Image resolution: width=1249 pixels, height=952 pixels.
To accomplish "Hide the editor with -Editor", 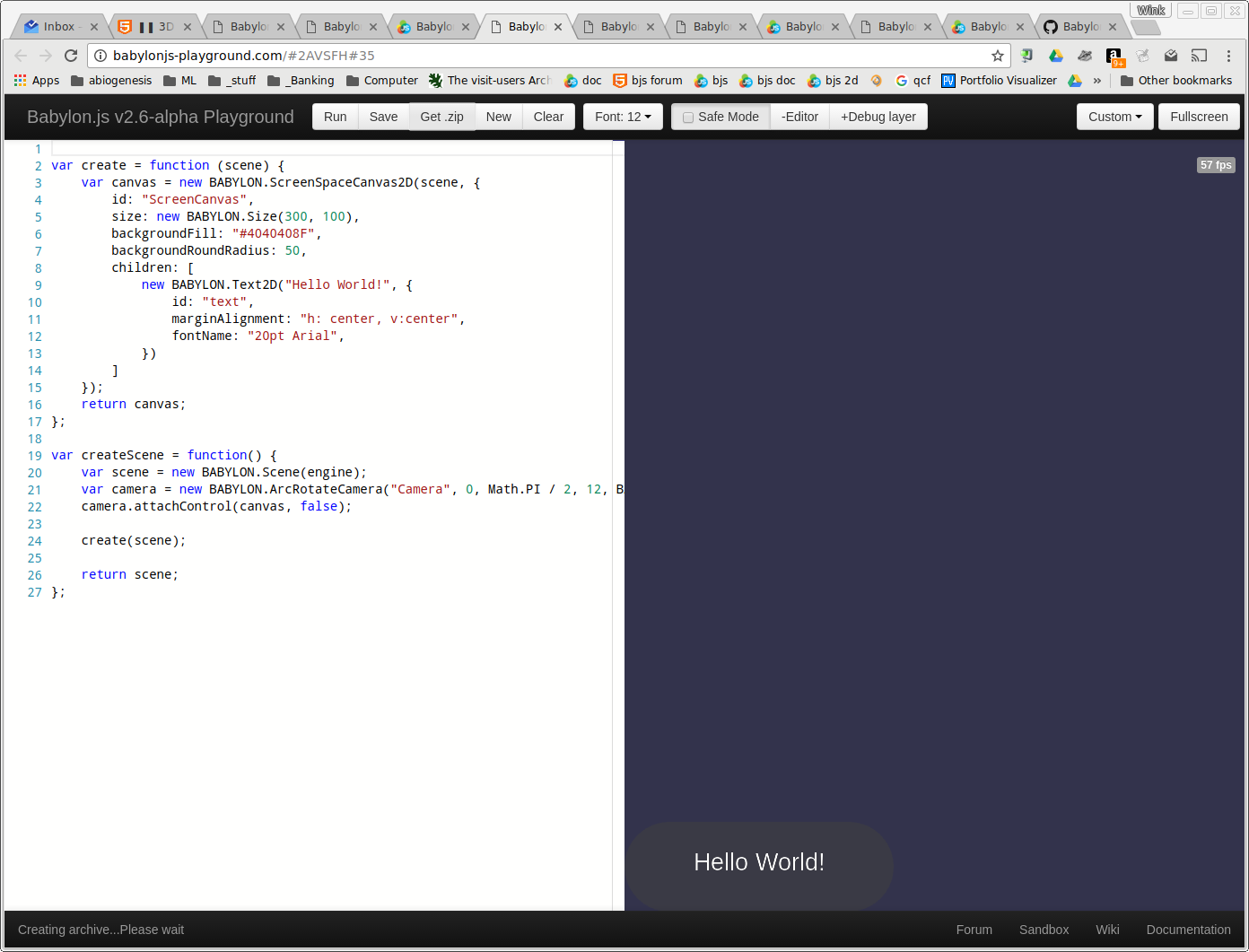I will click(x=799, y=117).
